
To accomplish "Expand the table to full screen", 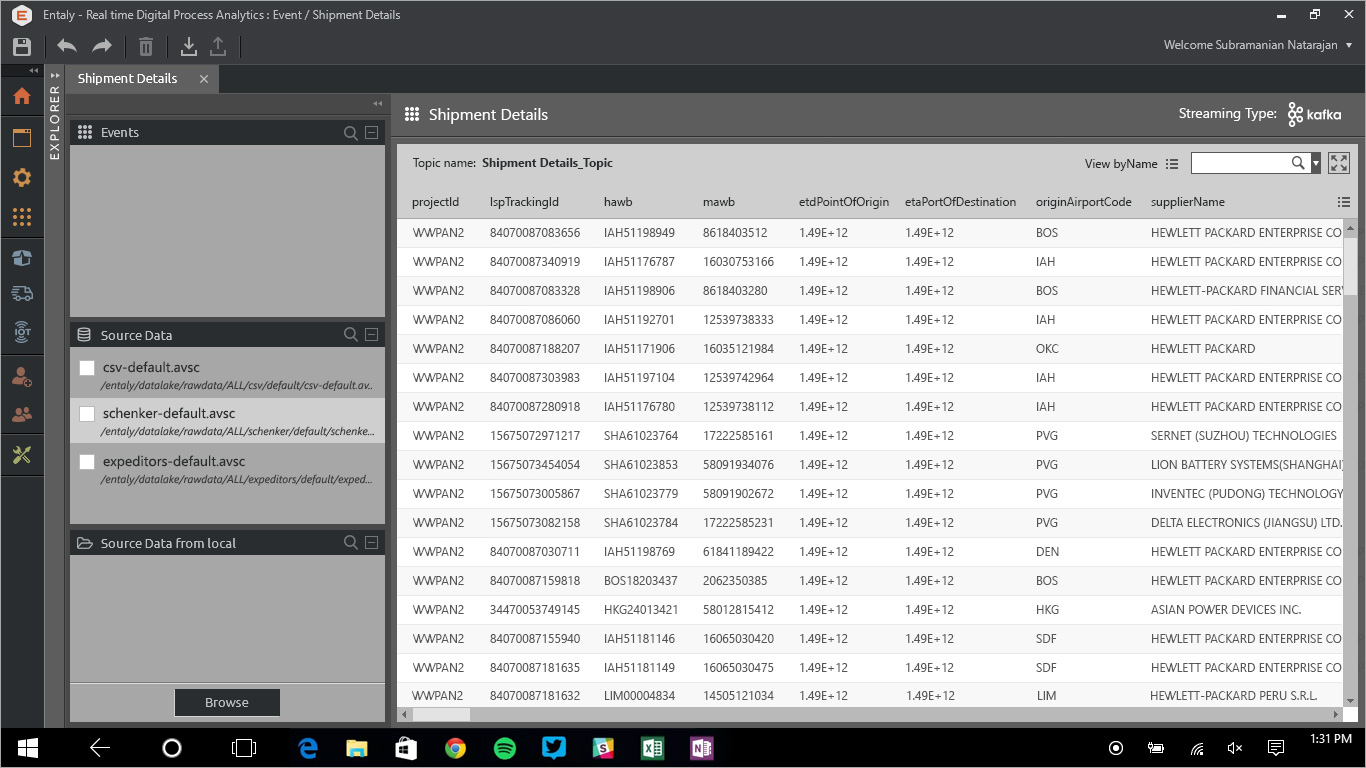I will [1339, 163].
